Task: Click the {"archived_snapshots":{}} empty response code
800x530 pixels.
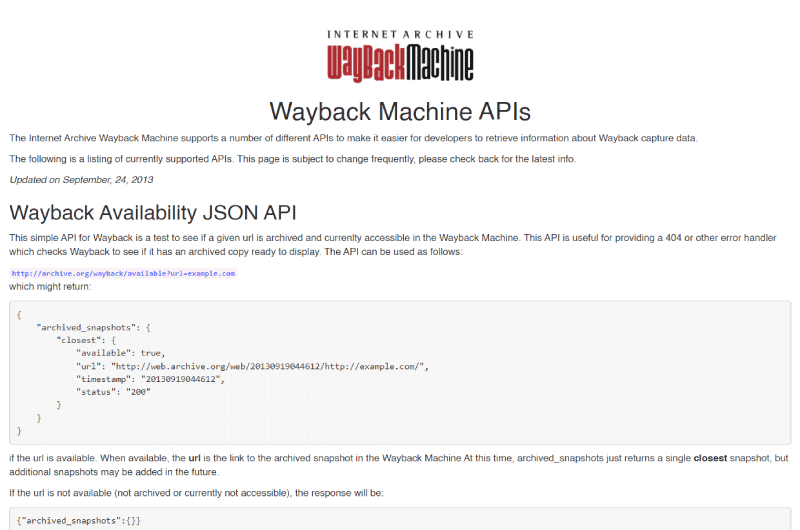Action: tap(79, 520)
